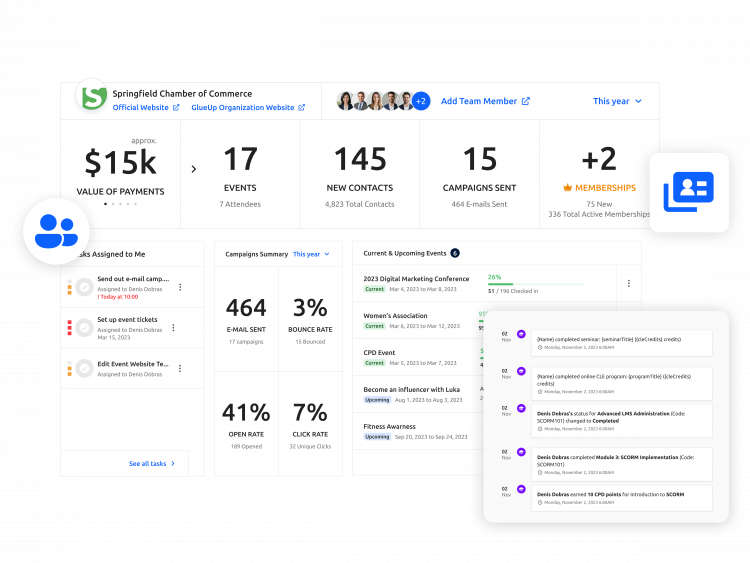
Task: Open three-dot menu for Set up event tickets
Action: 173,327
